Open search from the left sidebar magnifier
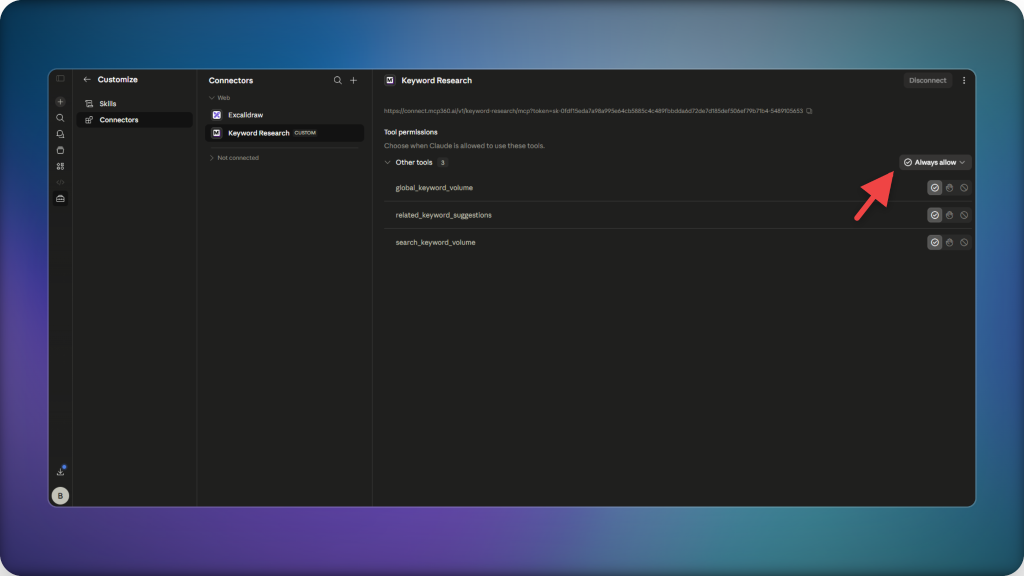The image size is (1024, 576). (x=60, y=118)
